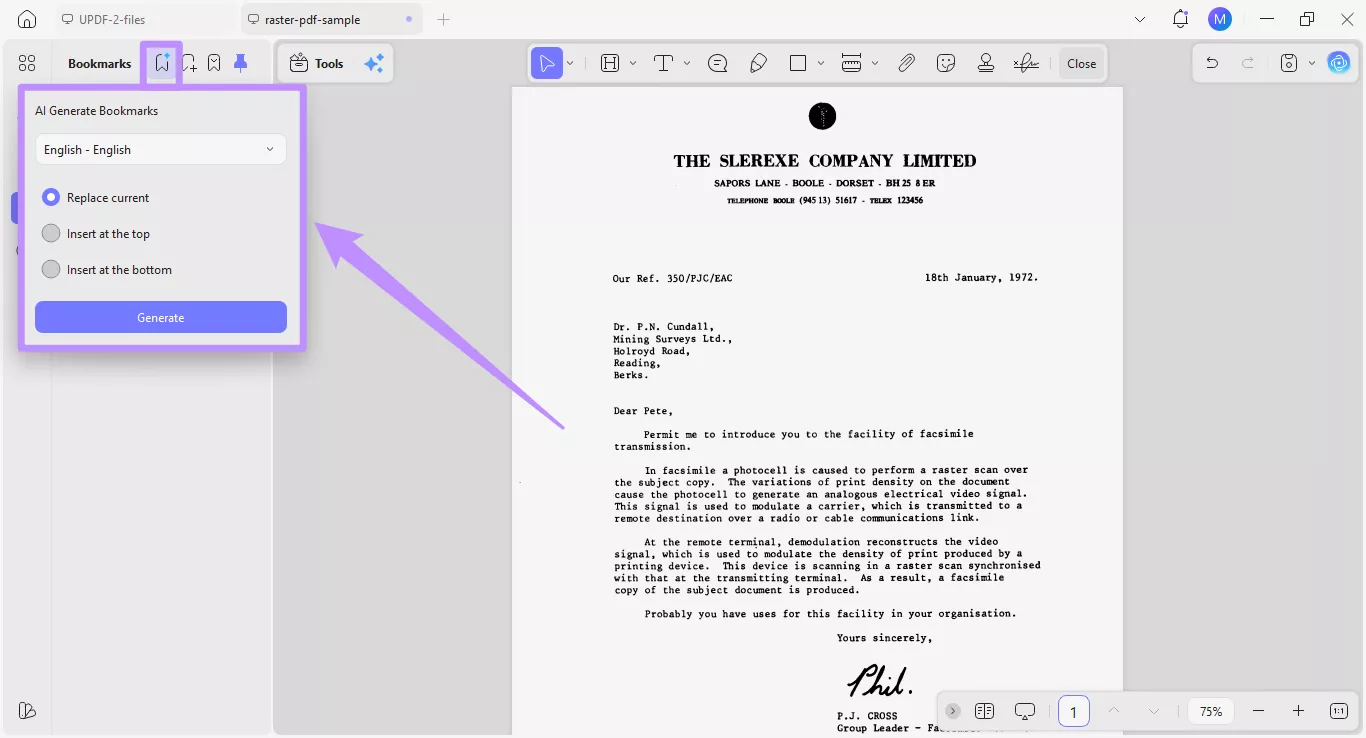Expand the Shape tool dropdown arrow
The width and height of the screenshot is (1366, 738).
click(821, 62)
